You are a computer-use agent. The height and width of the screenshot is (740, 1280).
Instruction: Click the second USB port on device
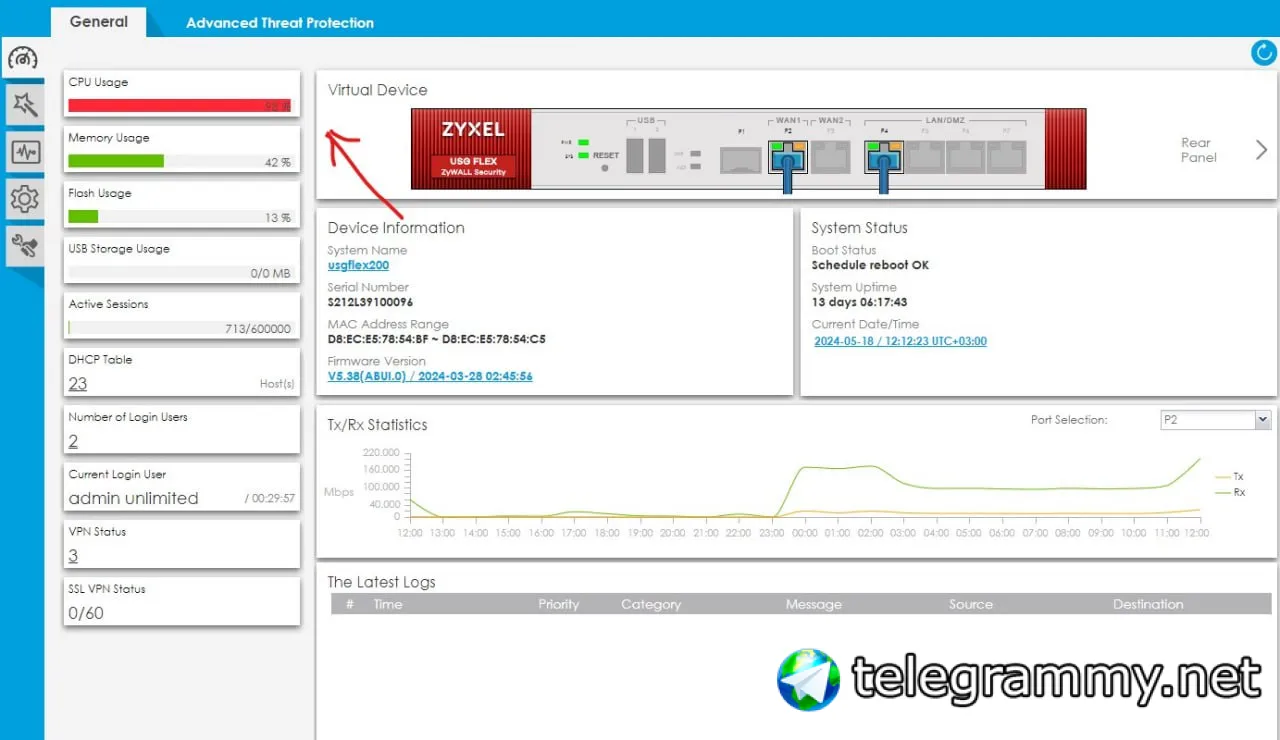tap(657, 156)
